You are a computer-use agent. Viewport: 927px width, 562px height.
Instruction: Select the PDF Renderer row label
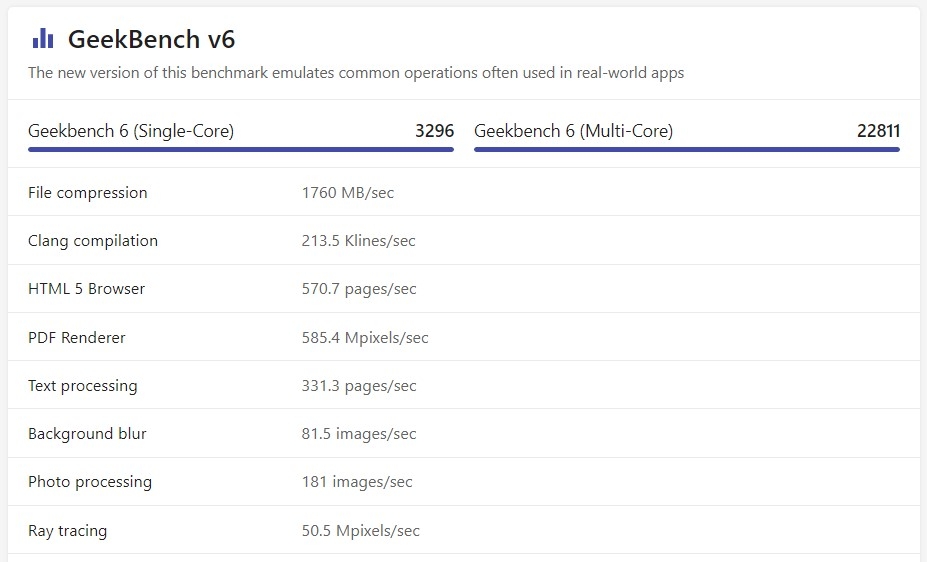coord(77,337)
